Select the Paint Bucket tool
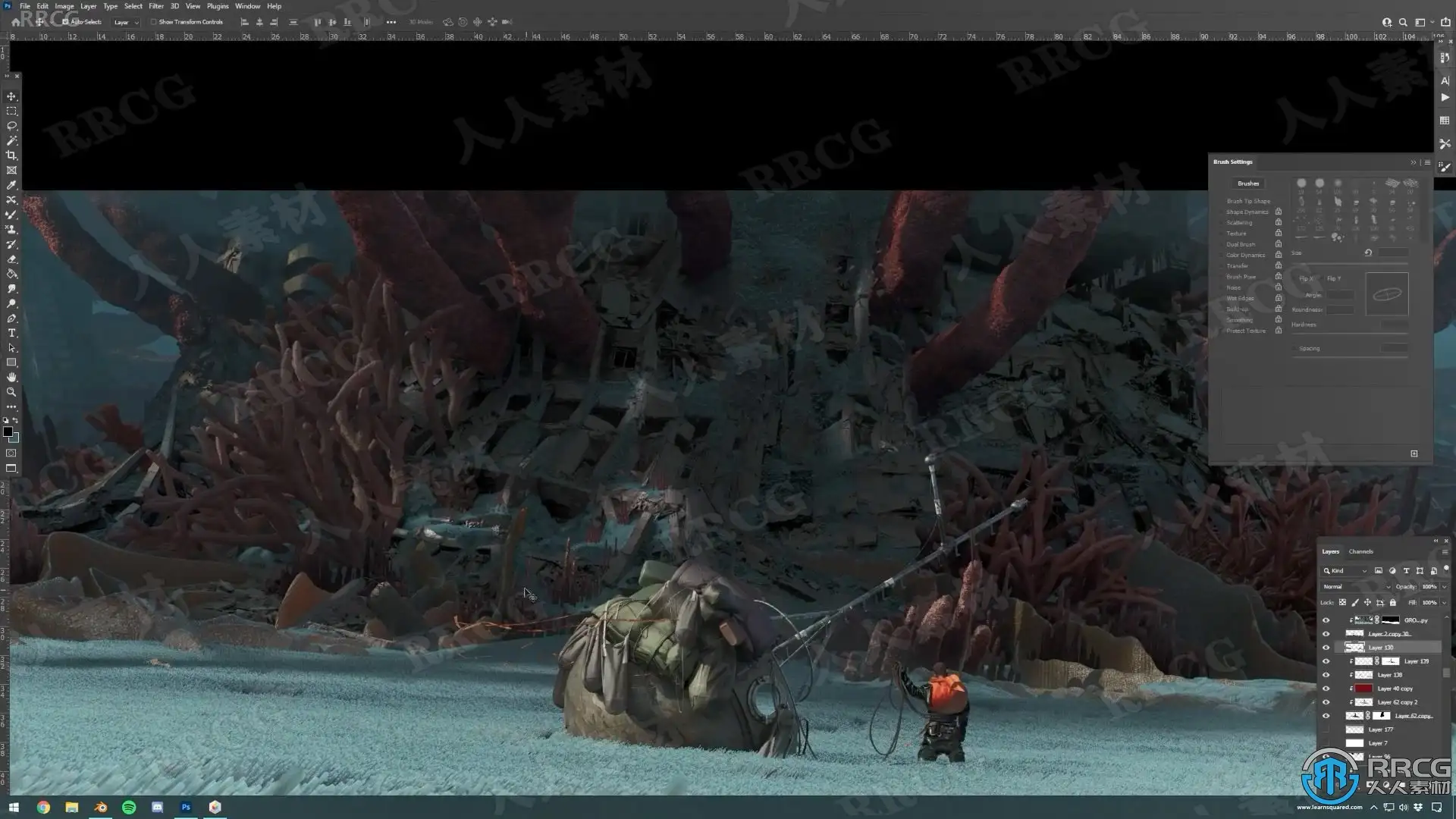This screenshot has height=819, width=1456. point(11,274)
